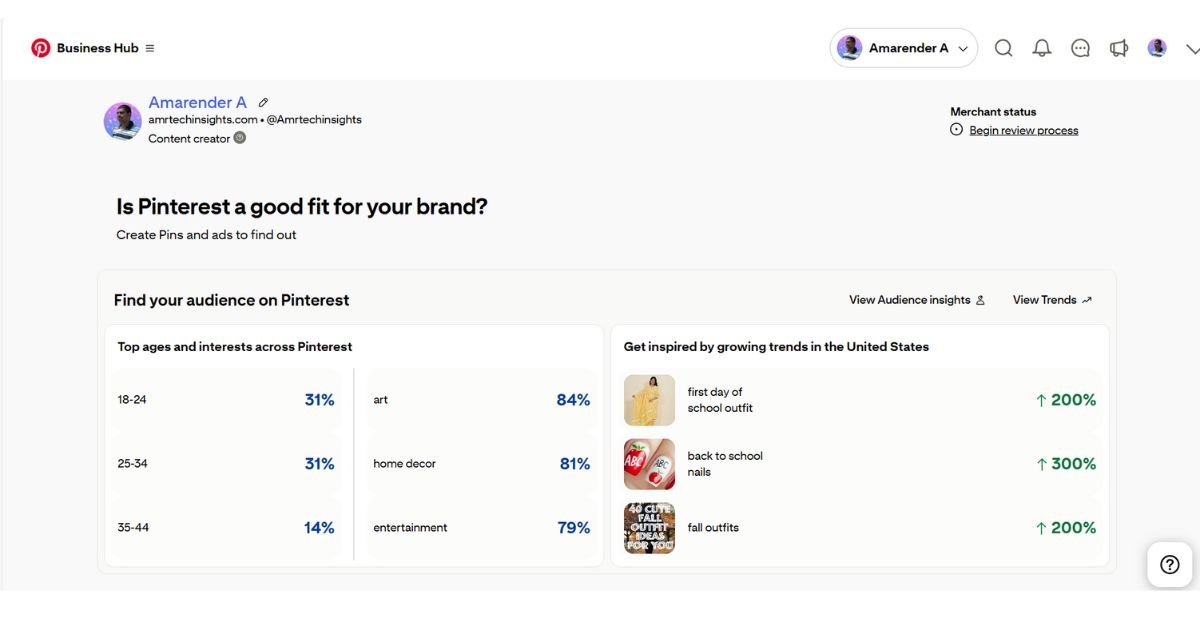Click the Pinterest logo
Viewport: 1200px width, 628px height.
point(40,47)
